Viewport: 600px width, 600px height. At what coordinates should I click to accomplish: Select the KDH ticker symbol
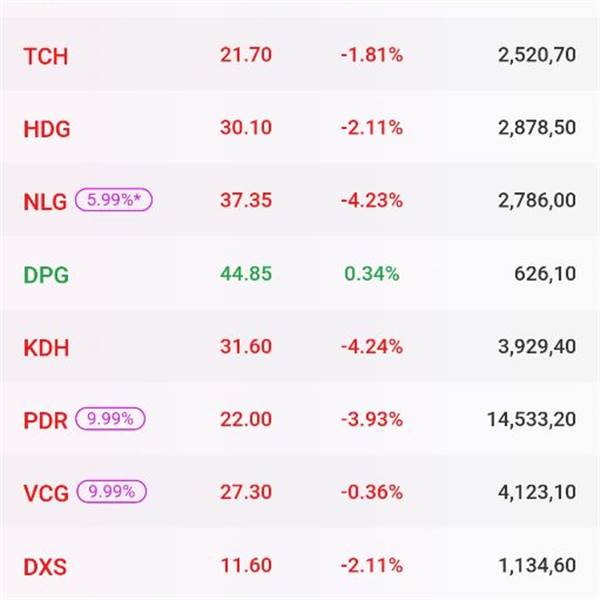[x=46, y=348]
